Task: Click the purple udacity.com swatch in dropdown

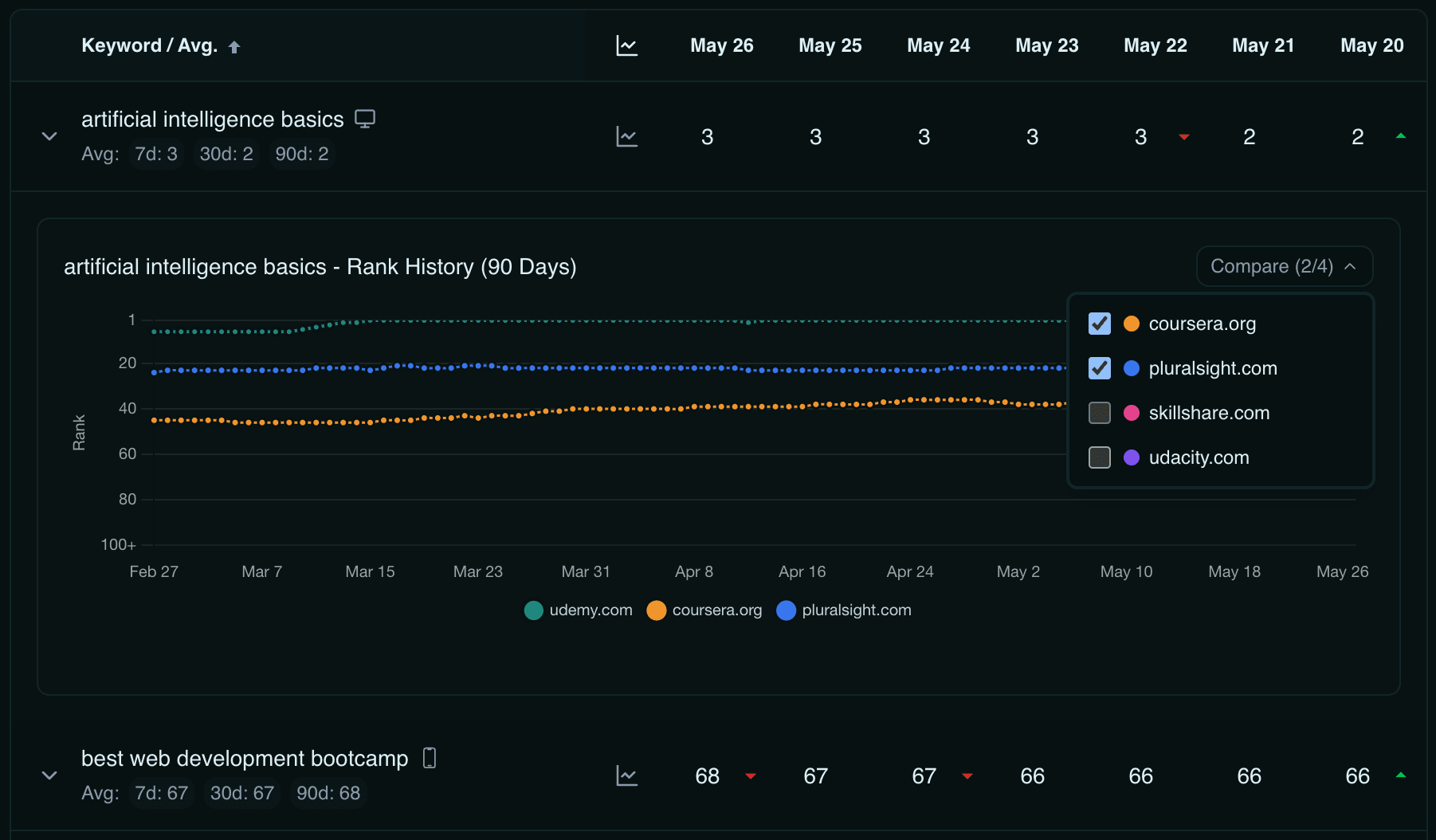Action: click(x=1132, y=457)
